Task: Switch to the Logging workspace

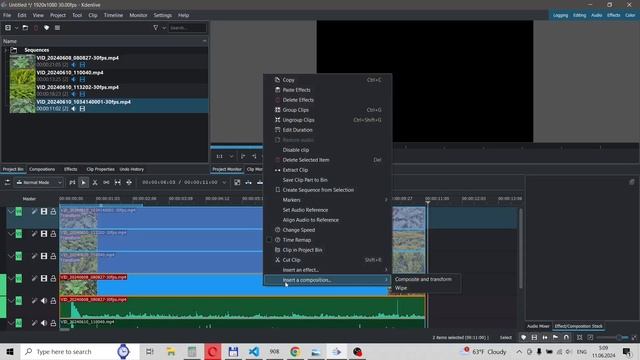Action: 560,15
